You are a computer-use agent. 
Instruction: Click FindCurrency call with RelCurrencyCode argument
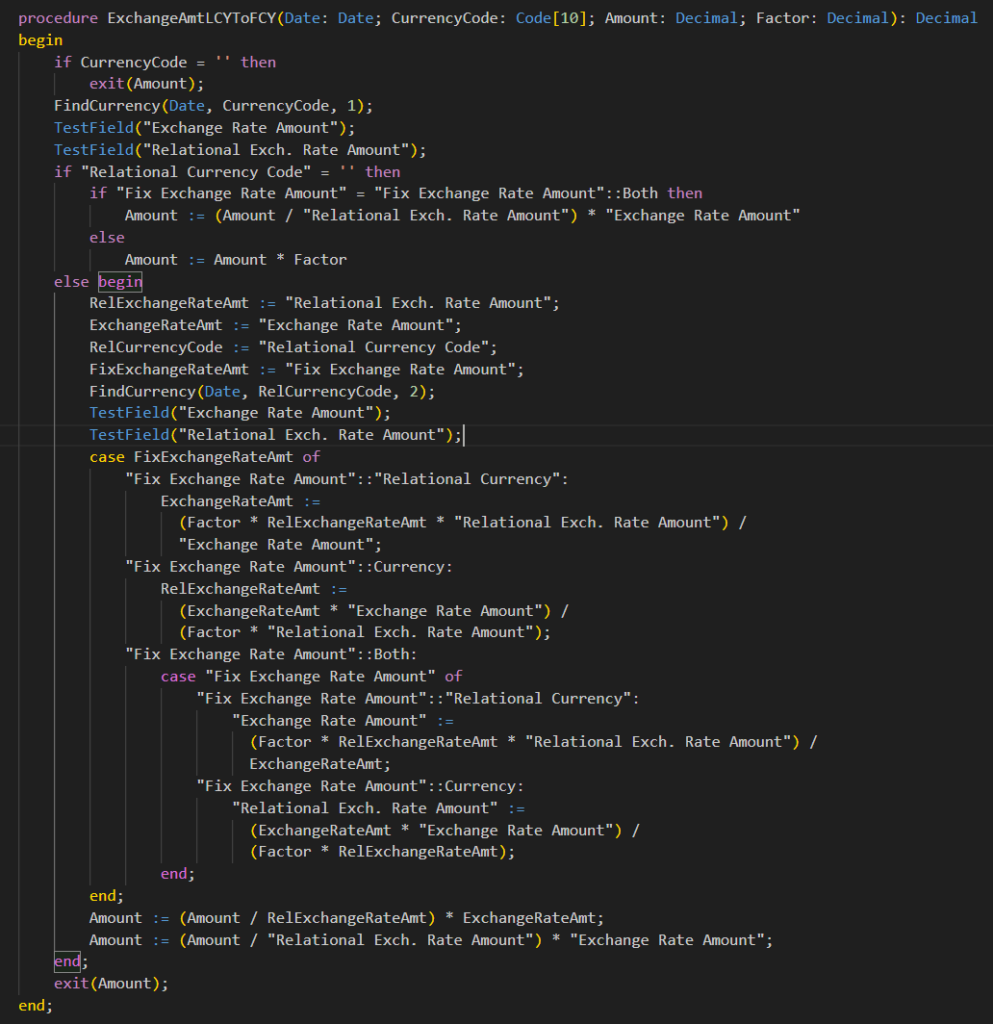click(x=262, y=391)
